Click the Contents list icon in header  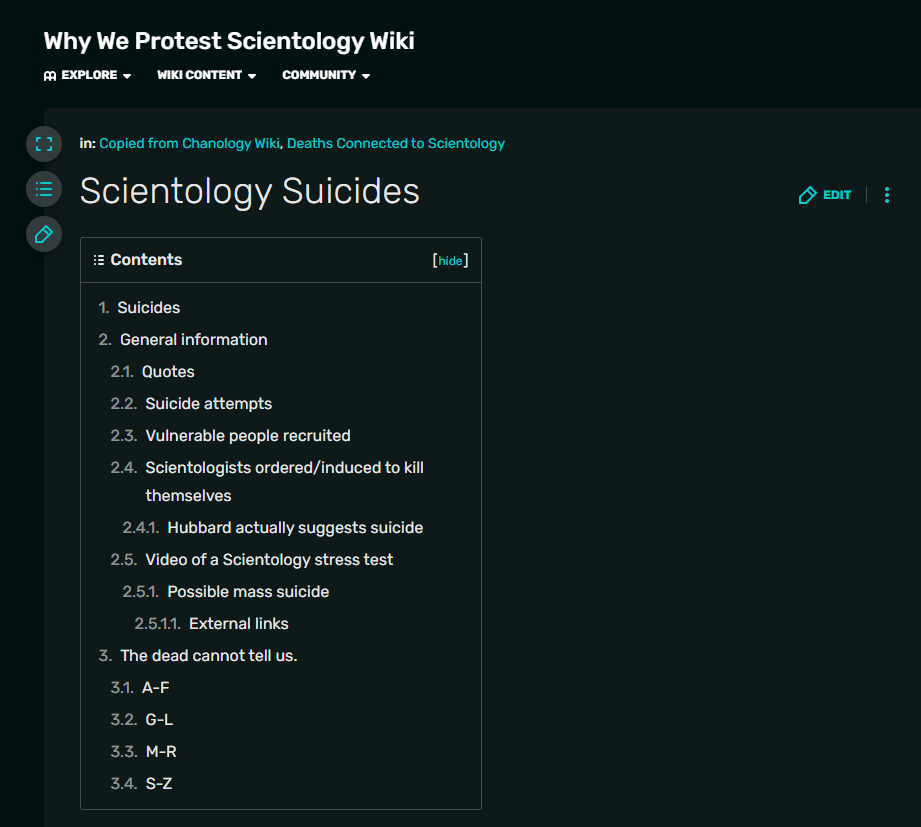coord(98,260)
